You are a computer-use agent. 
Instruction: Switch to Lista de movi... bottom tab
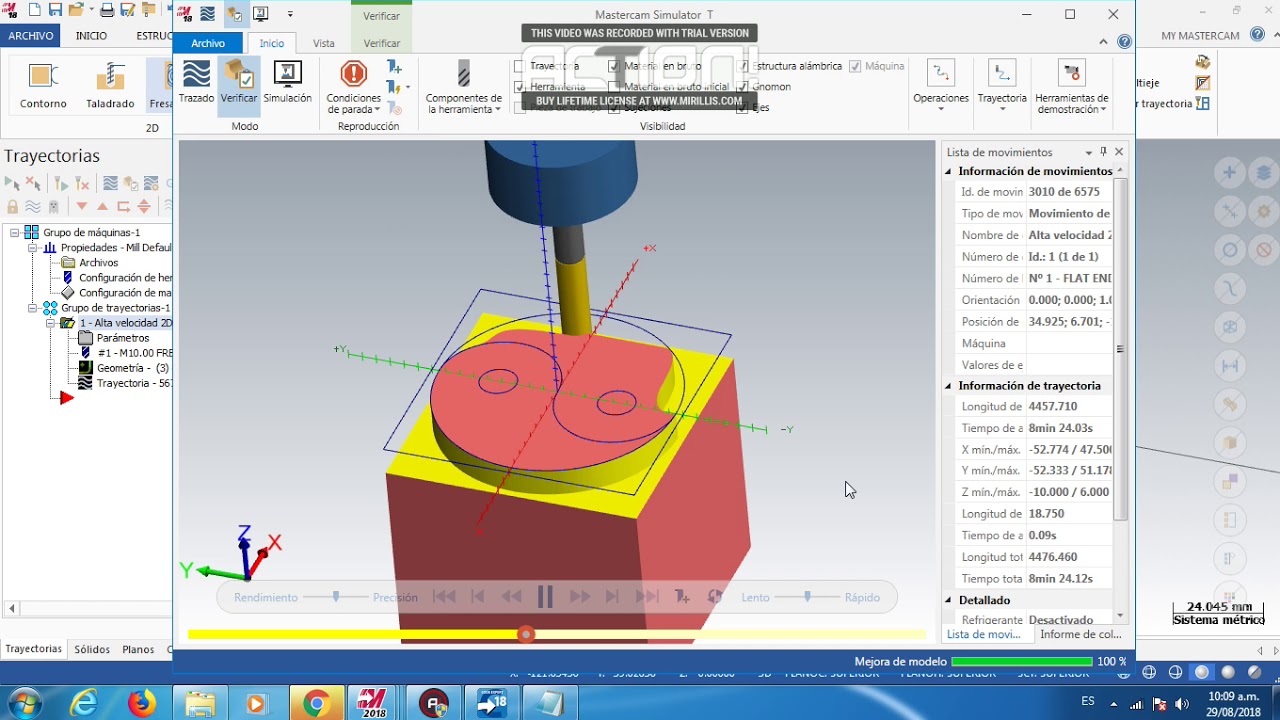(983, 634)
